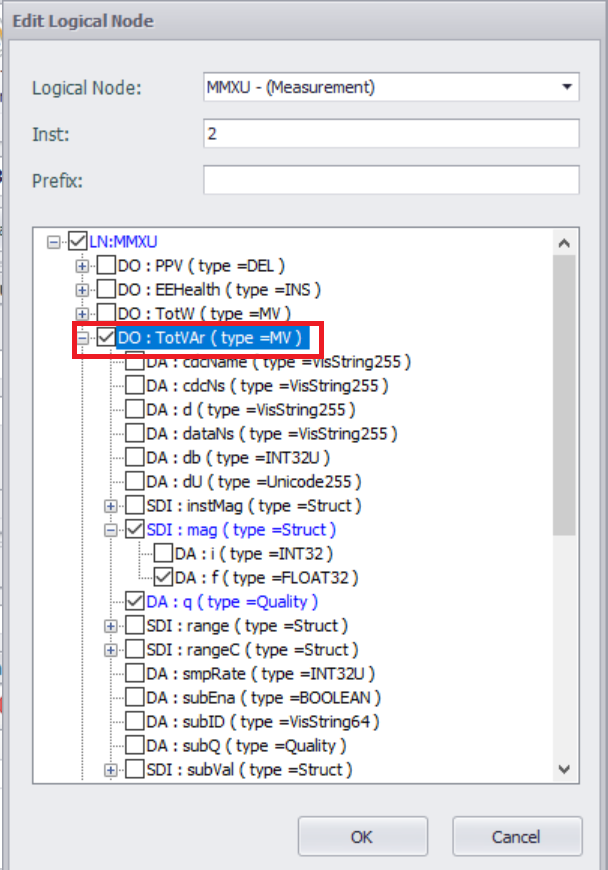Check the DA : i INT32 checkbox
This screenshot has height=870, width=608.
pyautogui.click(x=162, y=554)
